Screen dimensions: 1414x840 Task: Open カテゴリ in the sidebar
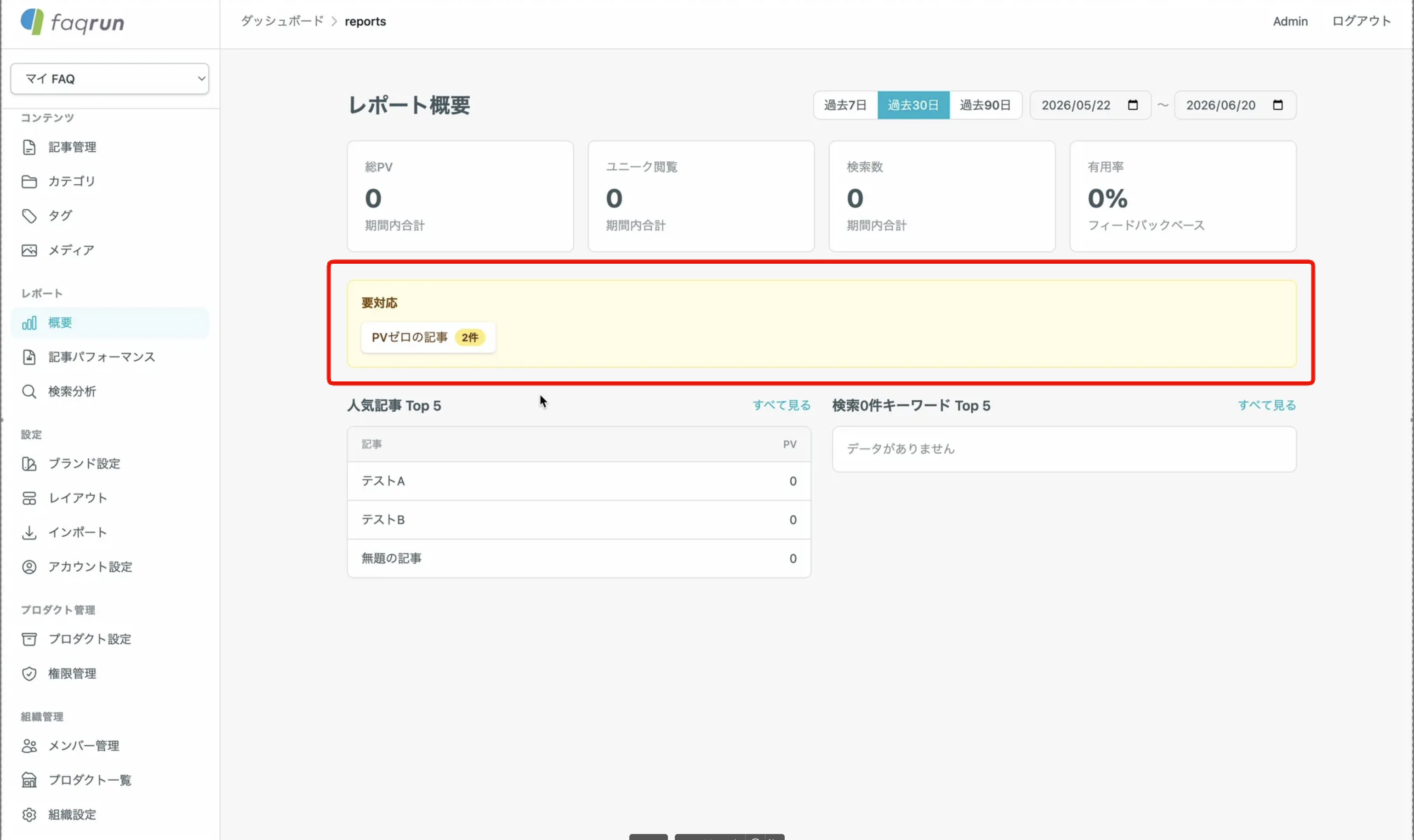(110, 181)
